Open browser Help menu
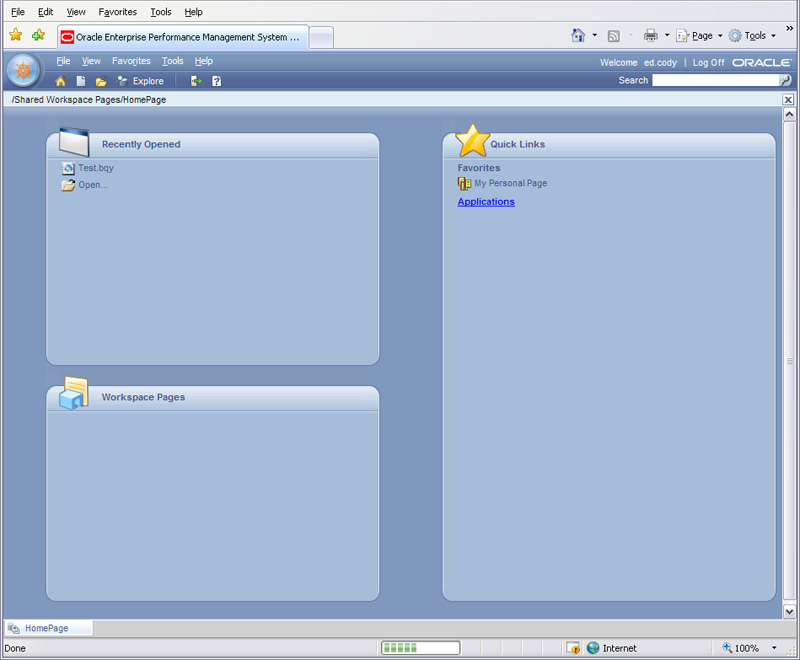 coord(193,12)
